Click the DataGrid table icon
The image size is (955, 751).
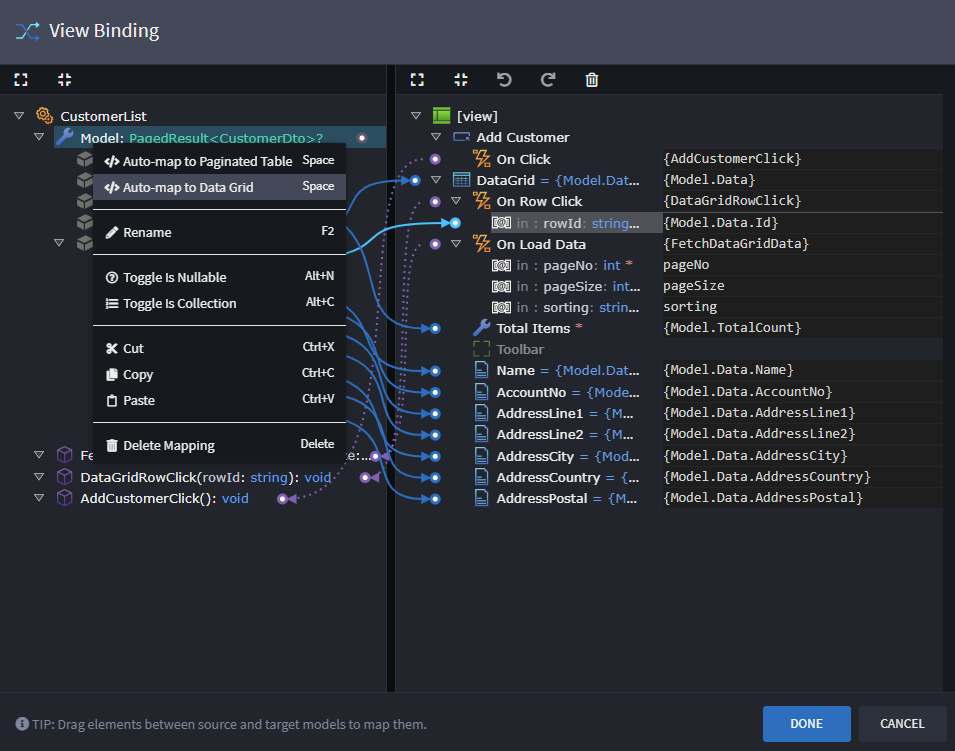click(x=462, y=180)
